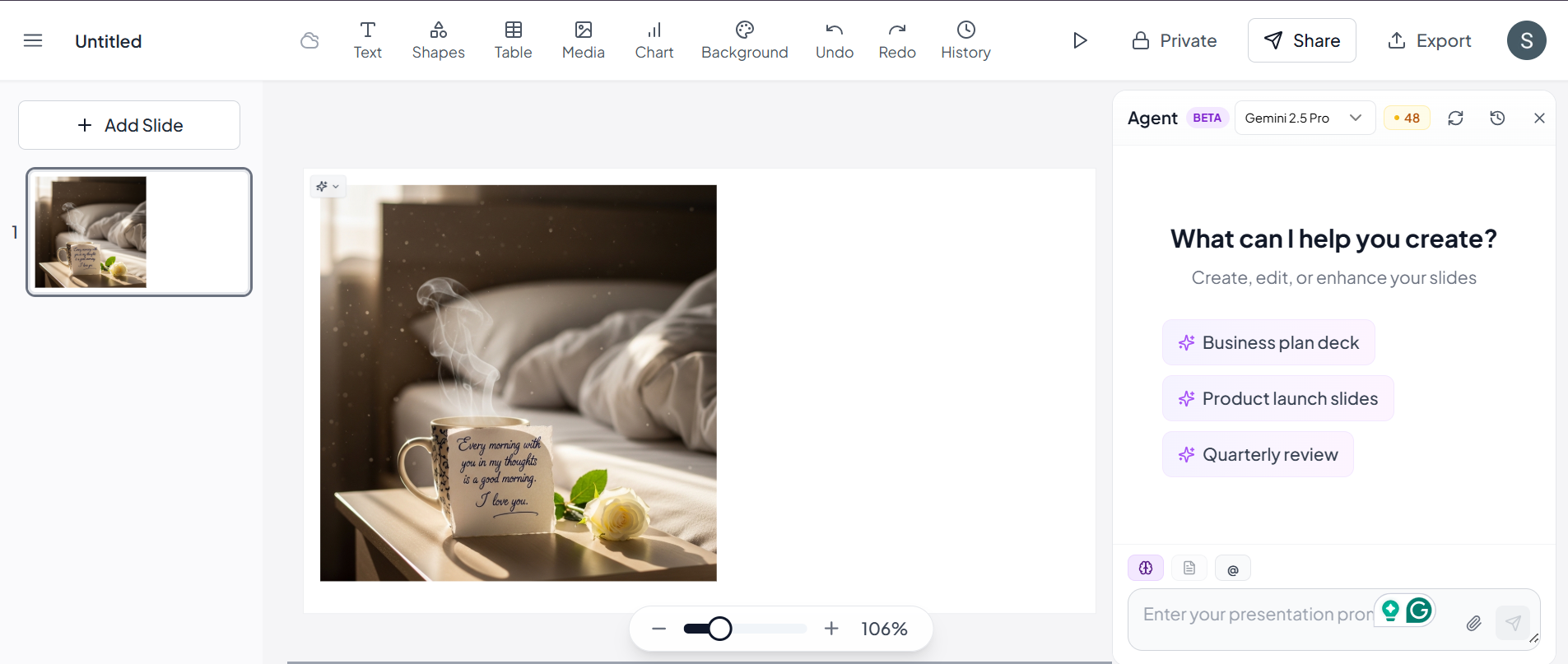Choose the Product launch slides suggestion

pos(1277,398)
